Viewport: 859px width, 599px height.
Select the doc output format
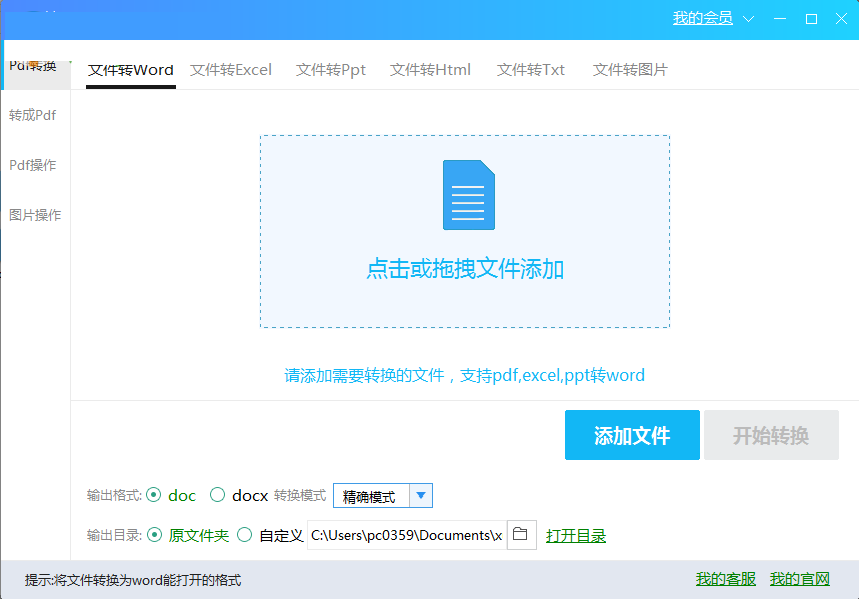pyautogui.click(x=156, y=495)
